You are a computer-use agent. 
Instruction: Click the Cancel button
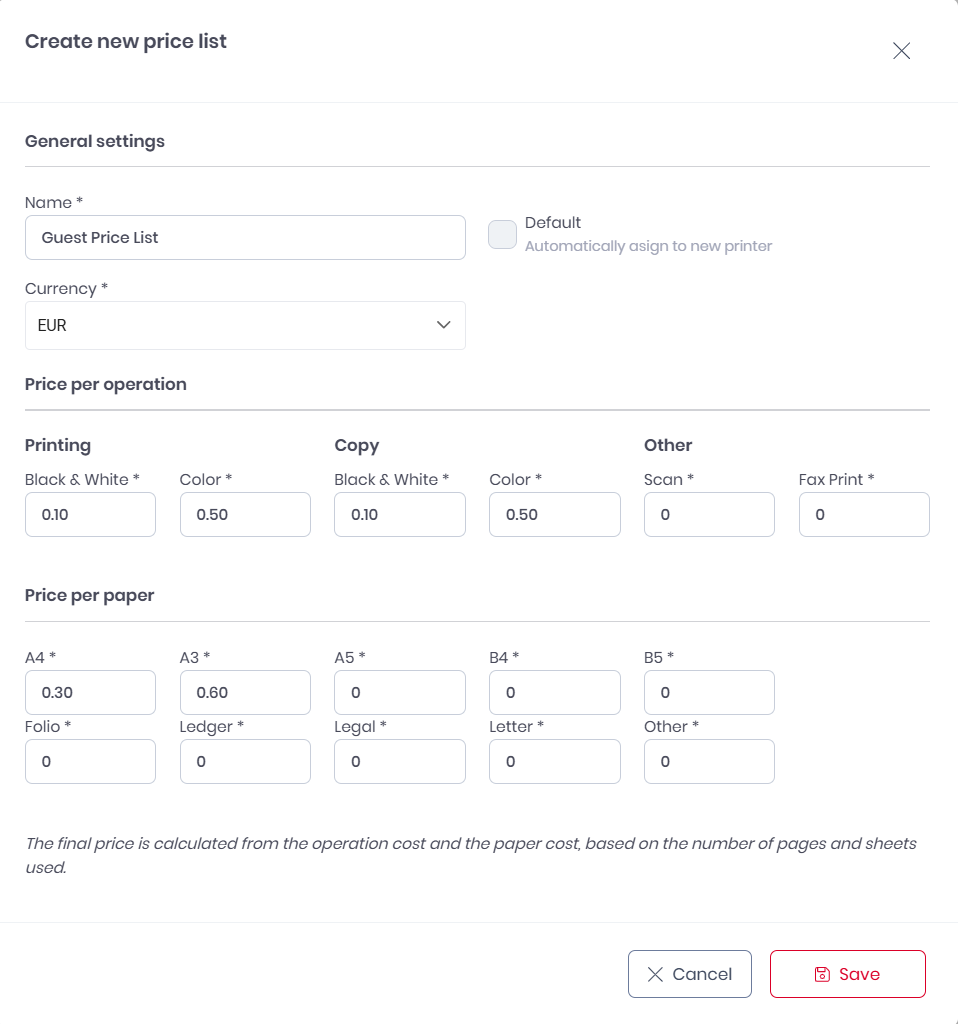690,974
